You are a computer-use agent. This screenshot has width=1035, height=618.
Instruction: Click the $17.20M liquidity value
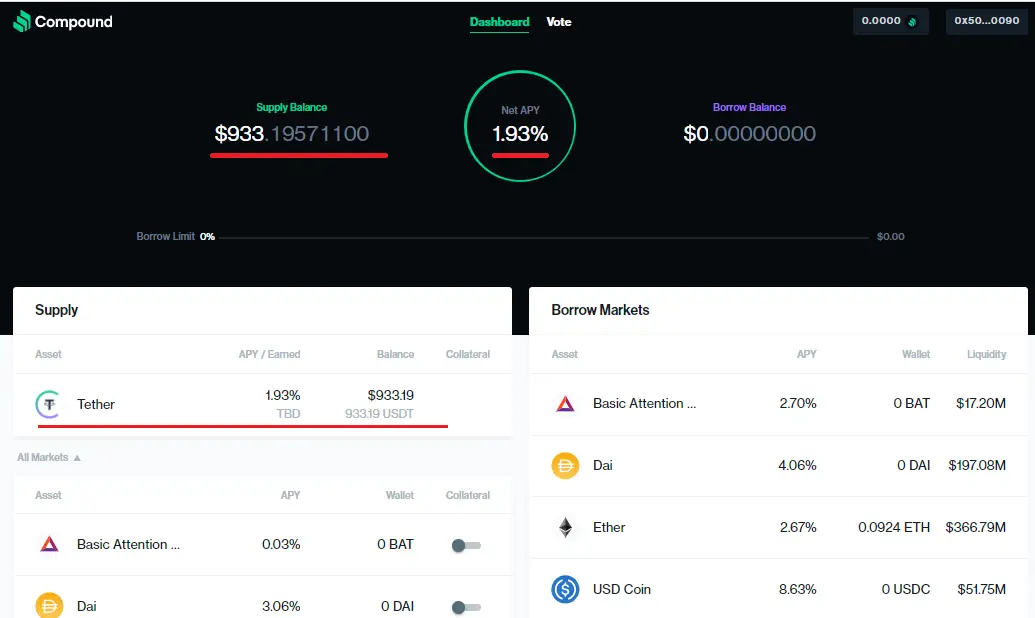point(981,403)
